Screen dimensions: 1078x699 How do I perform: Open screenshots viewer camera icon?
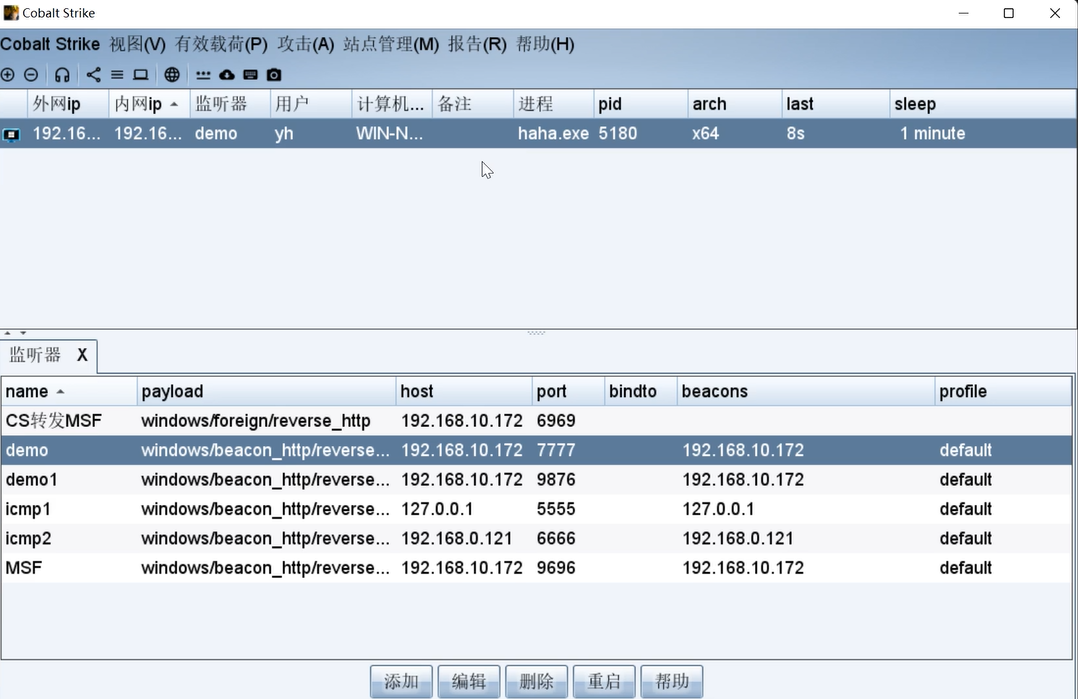pos(274,75)
